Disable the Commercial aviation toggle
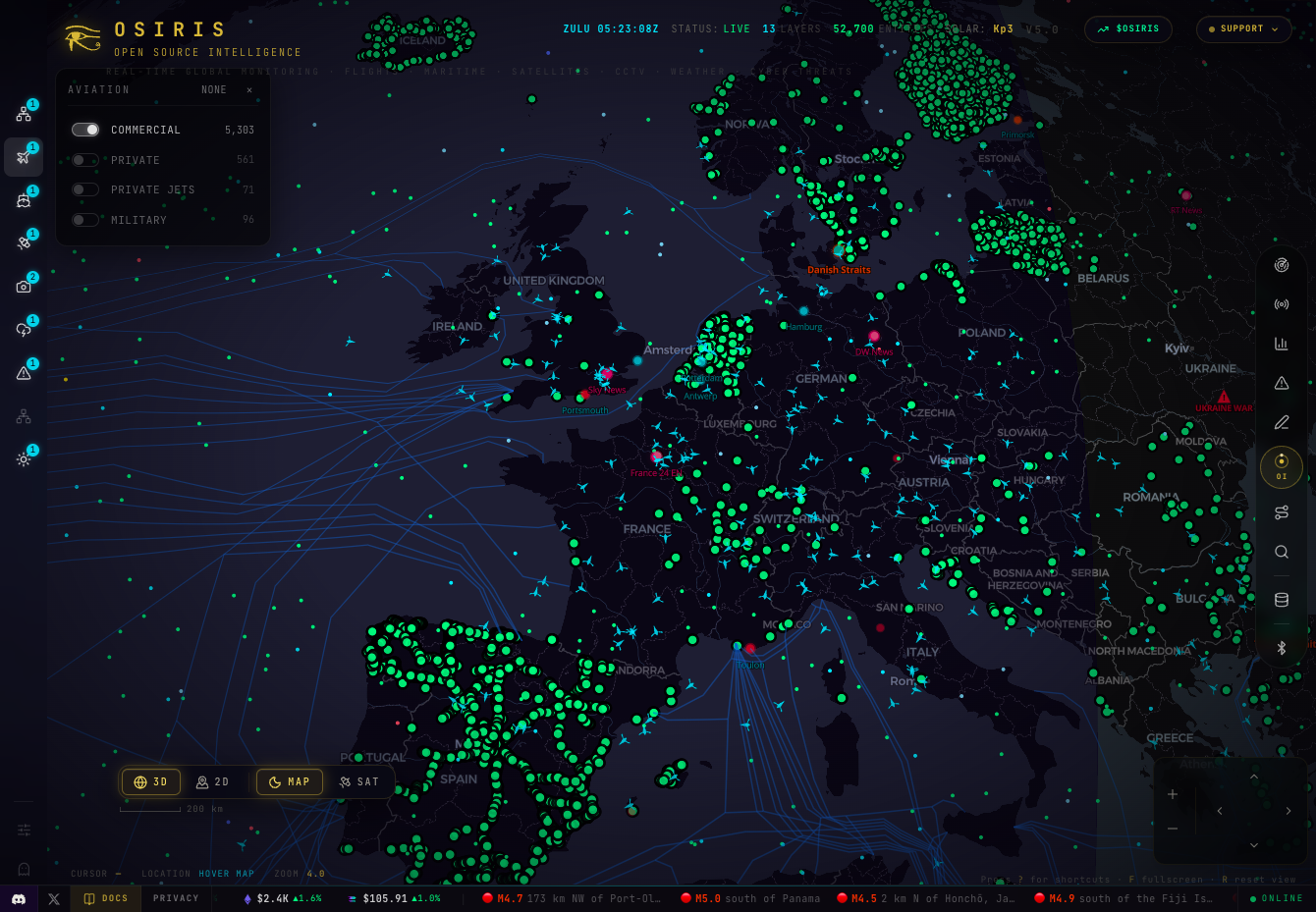 [85, 130]
